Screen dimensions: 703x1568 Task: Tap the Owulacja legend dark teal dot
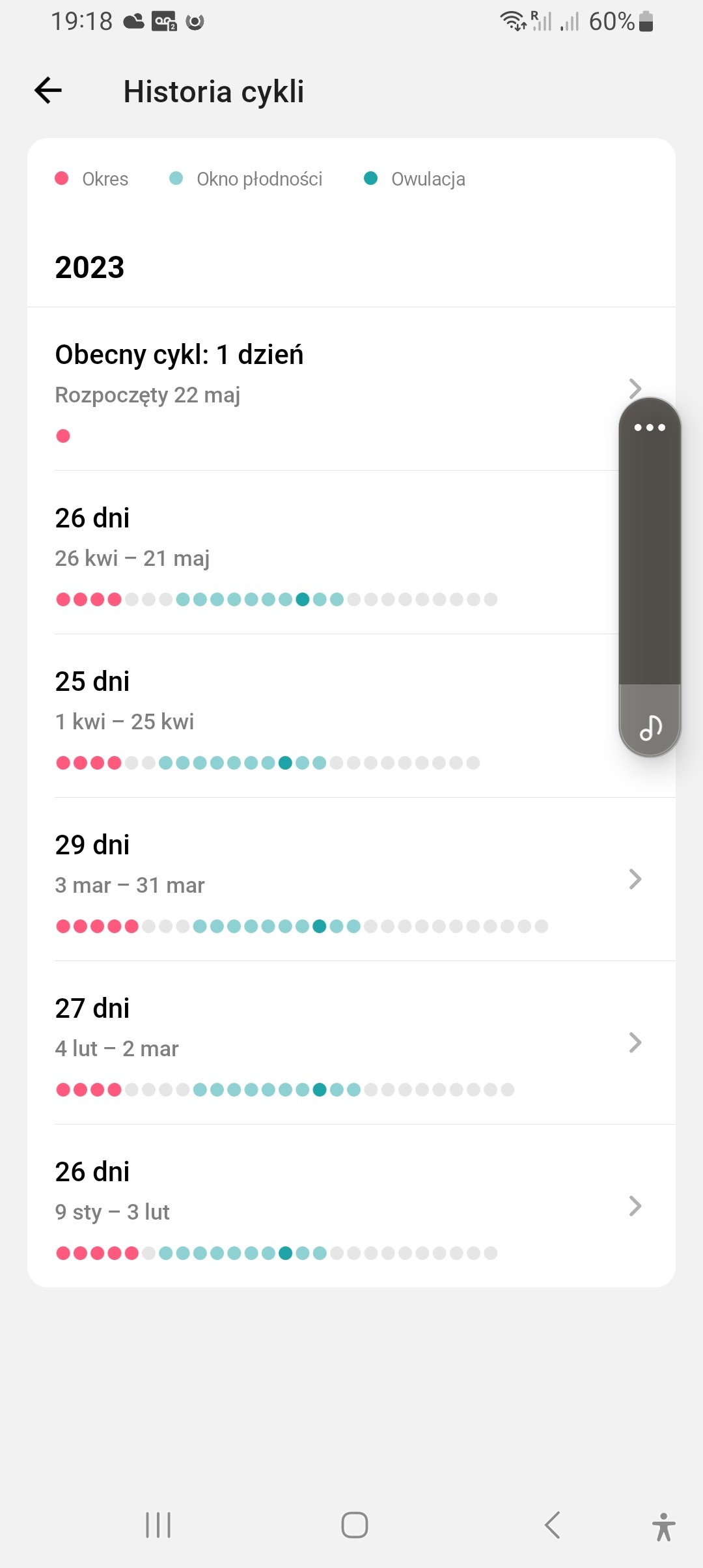click(370, 178)
